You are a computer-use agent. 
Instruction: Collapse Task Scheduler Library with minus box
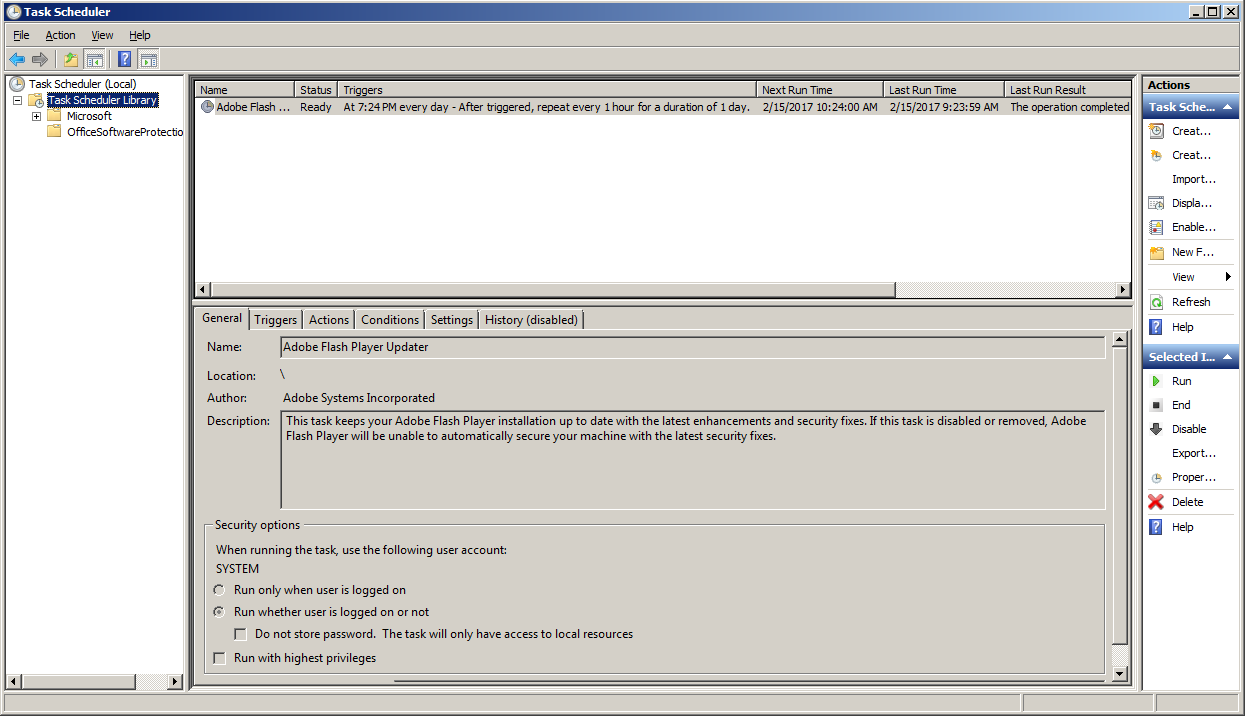tap(17, 100)
